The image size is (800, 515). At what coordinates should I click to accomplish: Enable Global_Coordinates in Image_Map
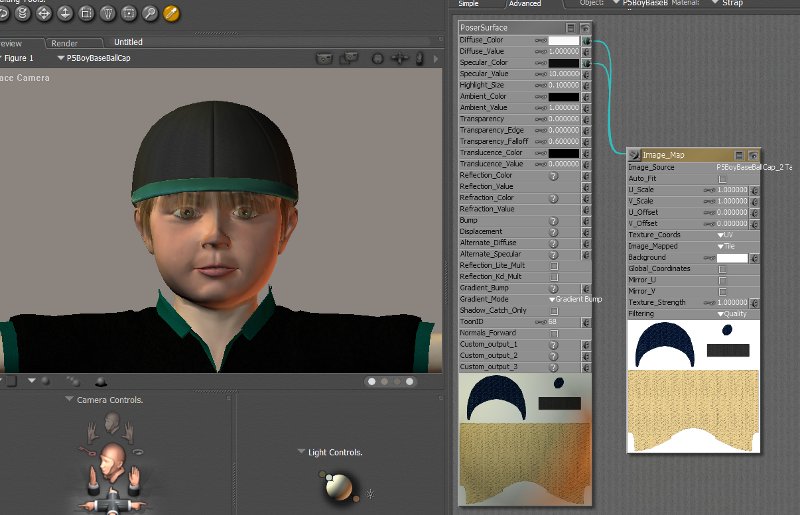[x=722, y=269]
